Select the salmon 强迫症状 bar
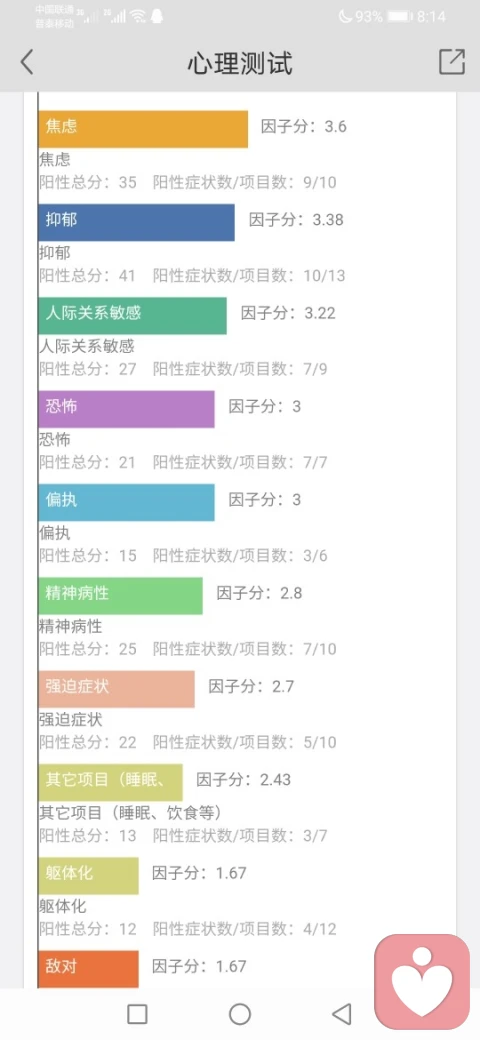The width and height of the screenshot is (480, 1040). click(117, 689)
